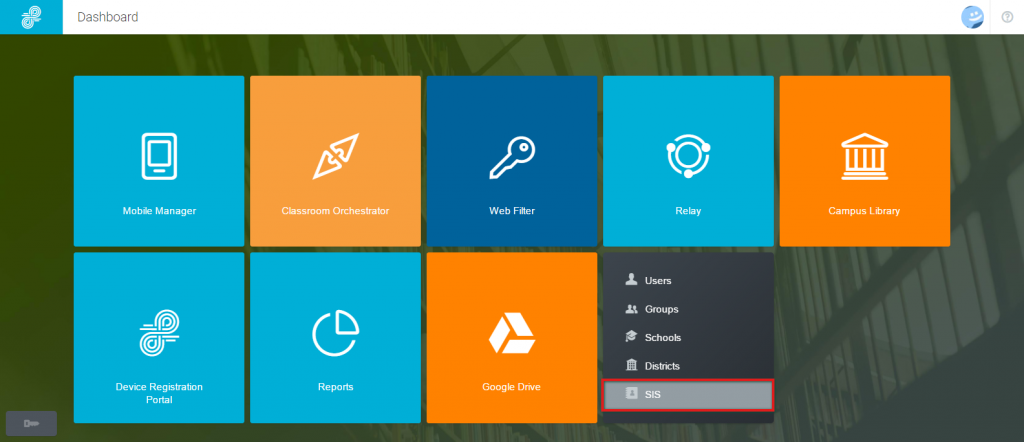This screenshot has height=442, width=1024.
Task: Click the Schools graduation cap icon
Action: point(631,337)
